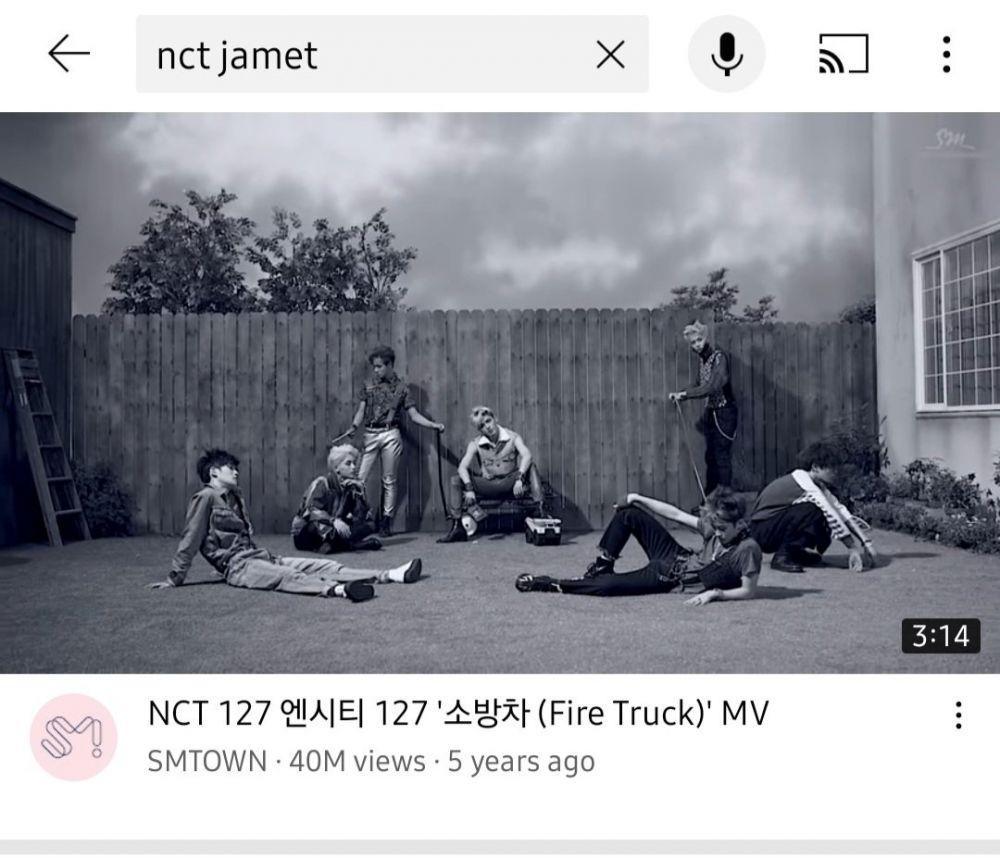Screen dimensions: 1000x858
Task: Clear the search text with X icon
Action: click(x=610, y=54)
